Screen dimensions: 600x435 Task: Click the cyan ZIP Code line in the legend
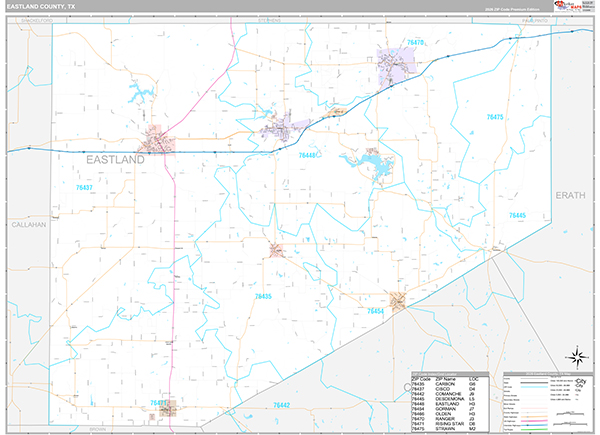[x=534, y=387]
